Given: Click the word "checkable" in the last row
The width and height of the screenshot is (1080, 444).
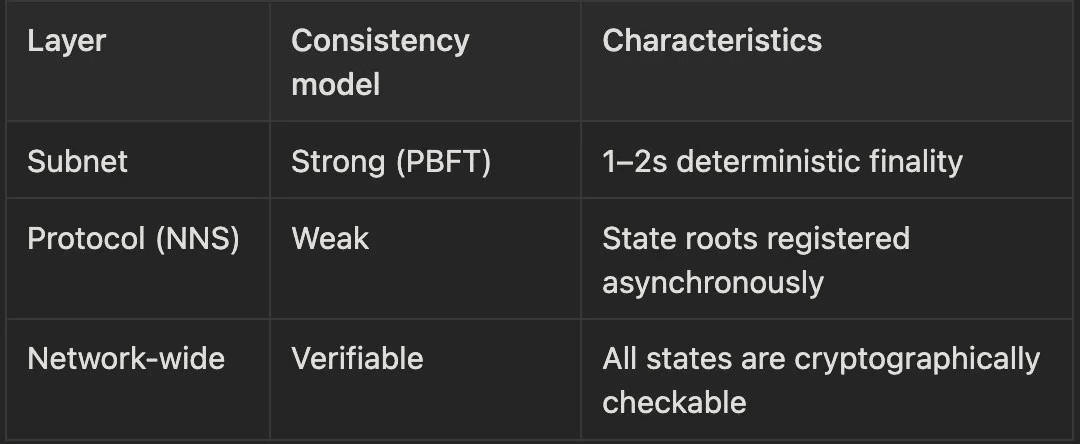Looking at the screenshot, I should click(x=674, y=401).
